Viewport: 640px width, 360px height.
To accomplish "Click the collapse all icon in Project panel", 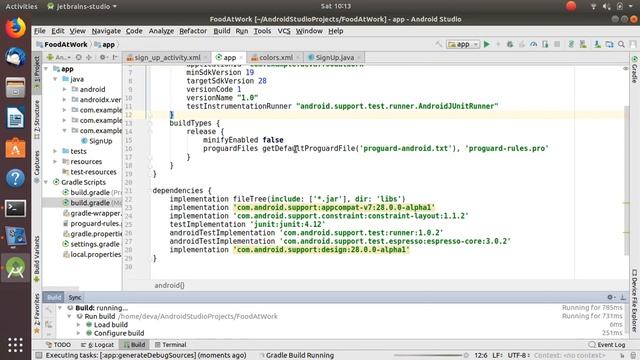I will pos(89,58).
